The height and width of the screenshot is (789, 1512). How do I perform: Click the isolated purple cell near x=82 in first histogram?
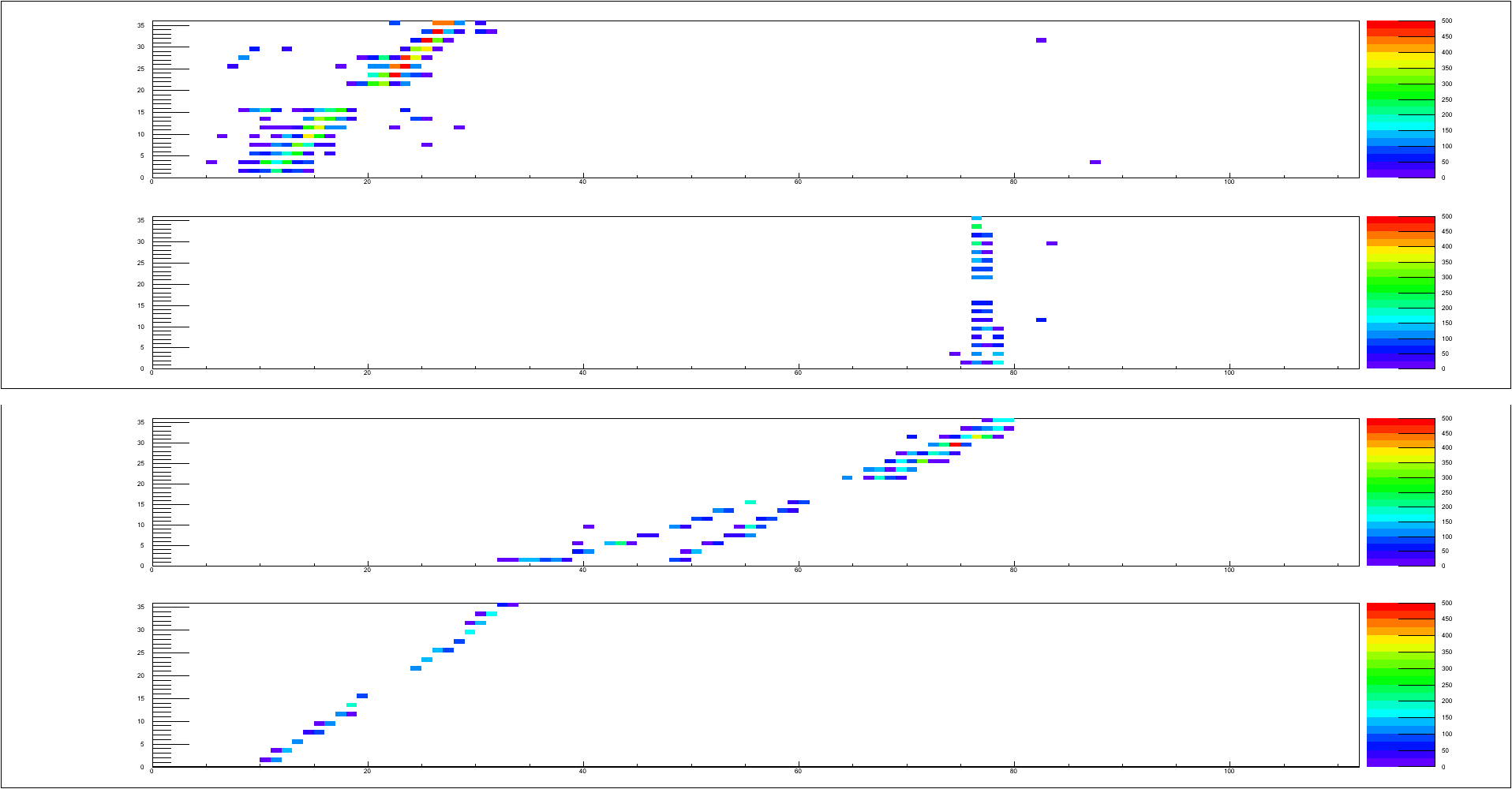coord(1041,40)
